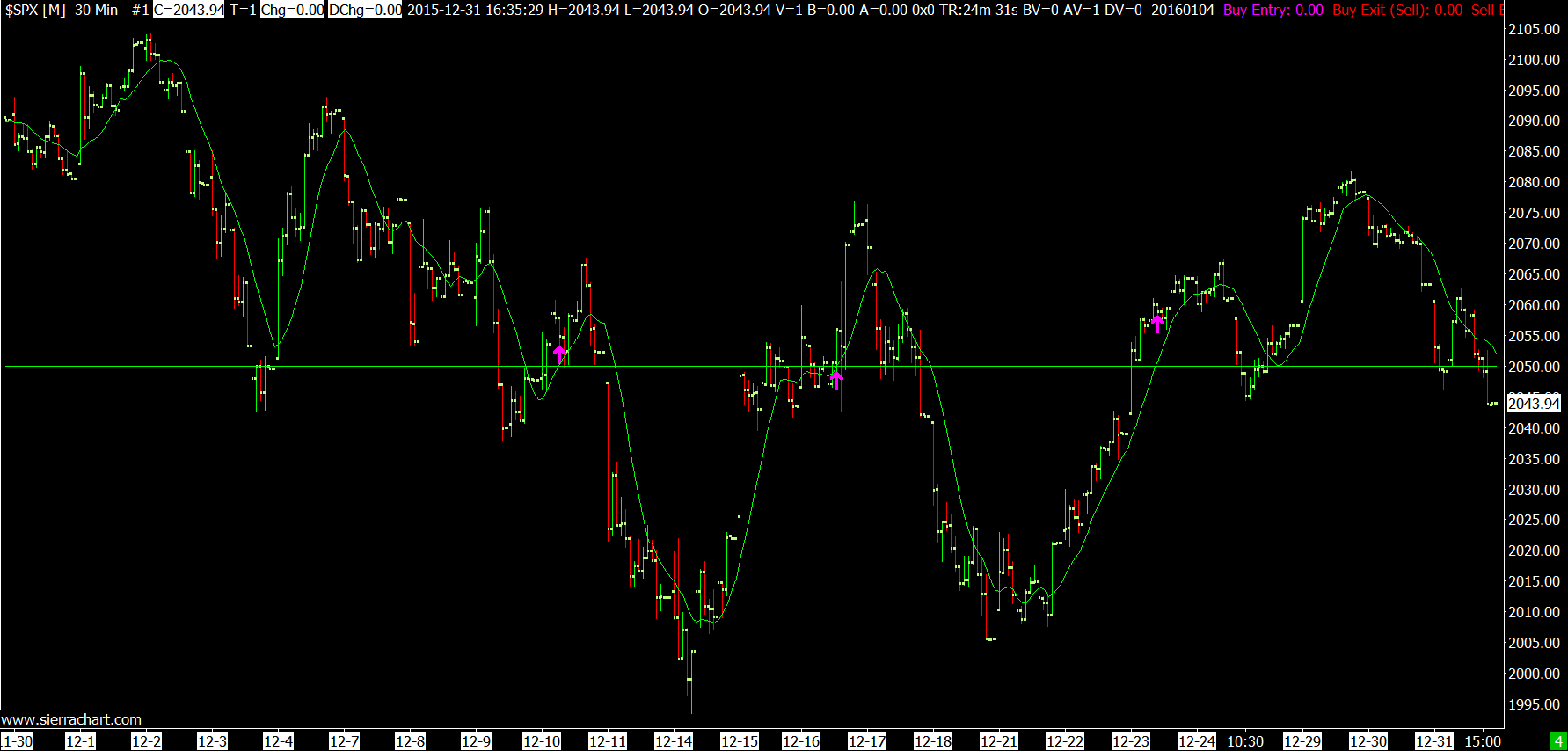Image resolution: width=1568 pixels, height=751 pixels.
Task: Click the magenta buy arrow near 12-23
Action: pyautogui.click(x=1157, y=323)
